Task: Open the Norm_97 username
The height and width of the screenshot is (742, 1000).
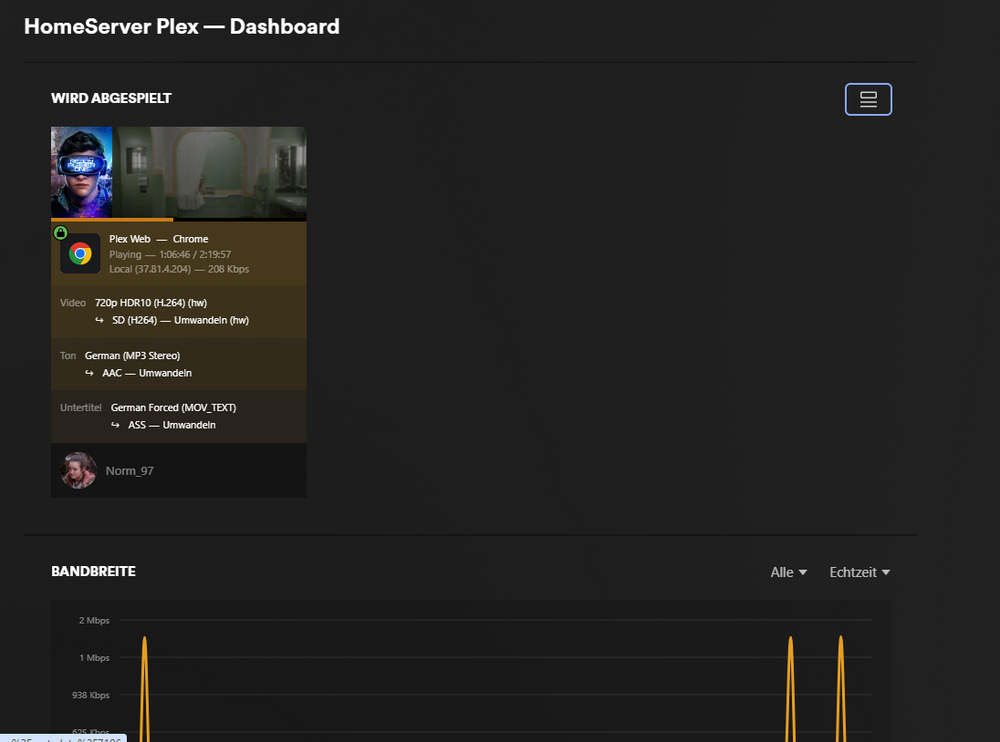Action: [x=129, y=471]
